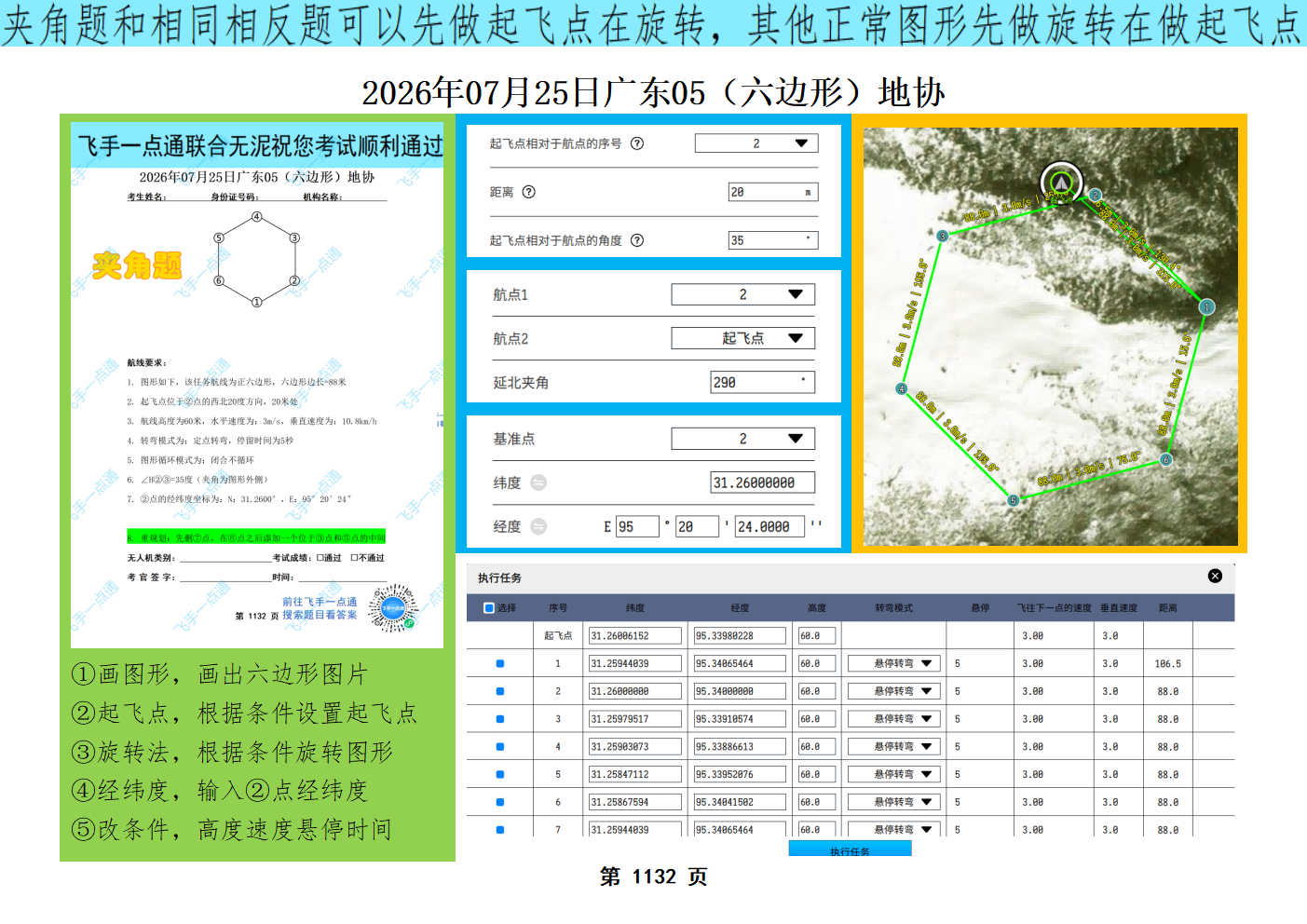
Task: Click the help icon next to 距离
Action: click(529, 192)
